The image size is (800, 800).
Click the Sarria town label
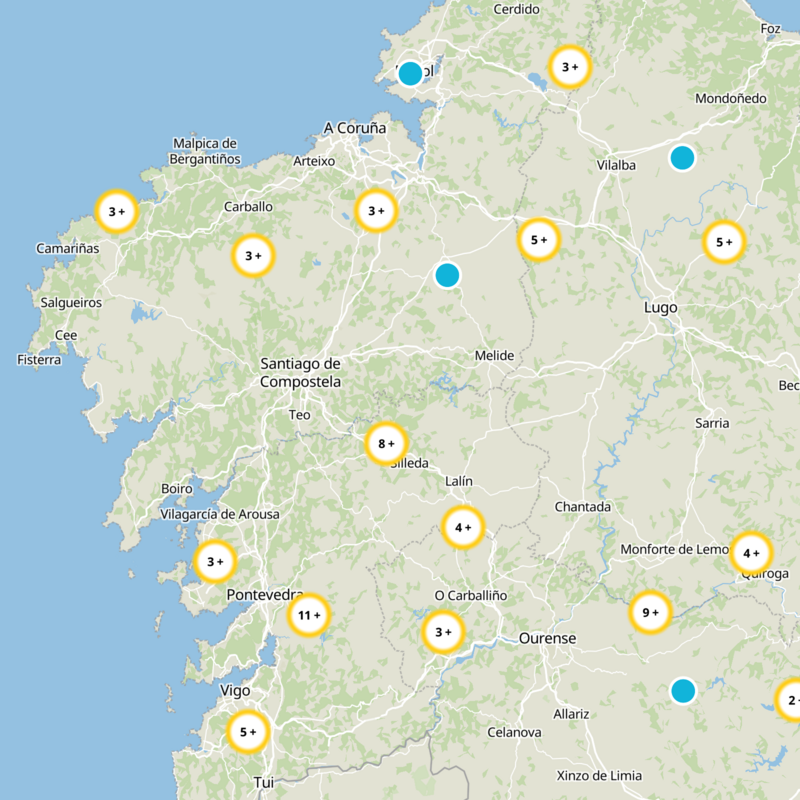pos(712,423)
